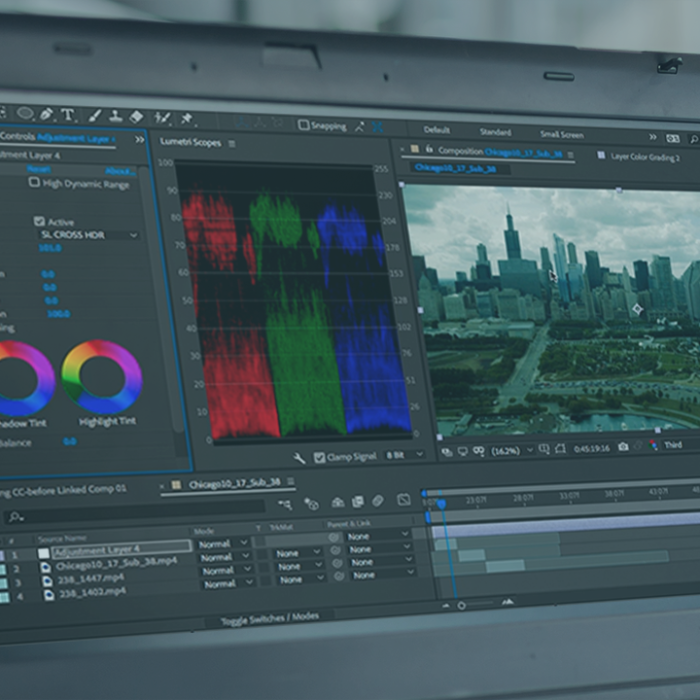Click the timeline layer search field
This screenshot has width=700, height=700.
pos(134,512)
